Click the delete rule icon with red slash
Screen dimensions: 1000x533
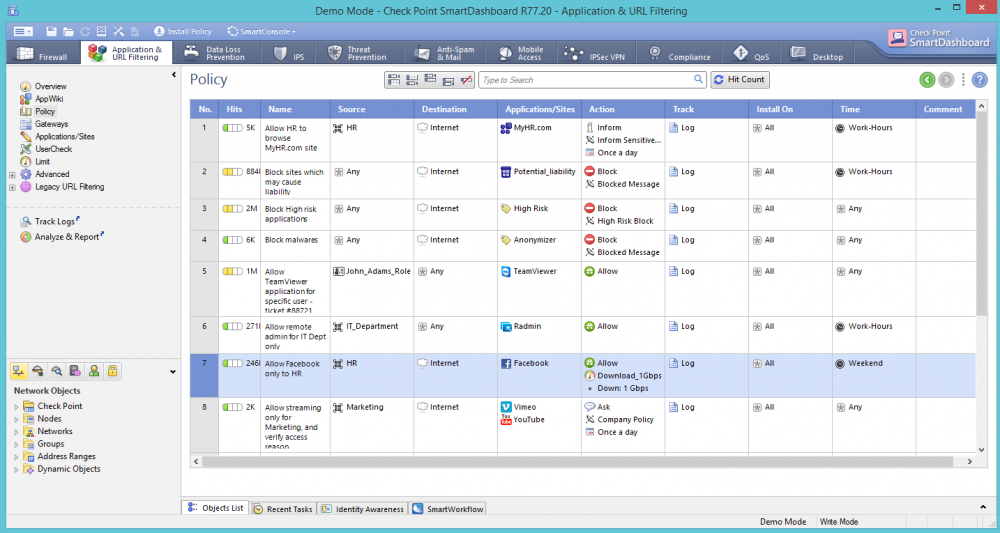tap(466, 80)
